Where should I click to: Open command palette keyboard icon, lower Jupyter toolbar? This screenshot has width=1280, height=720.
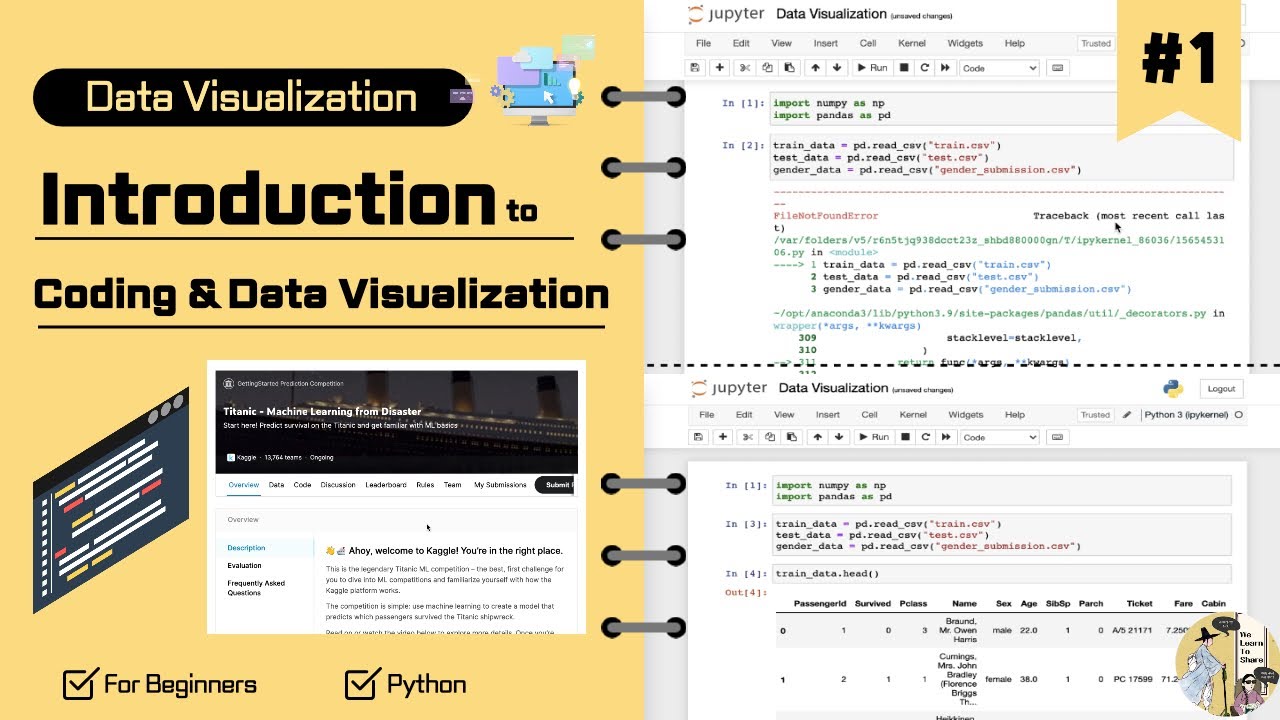click(x=1058, y=437)
